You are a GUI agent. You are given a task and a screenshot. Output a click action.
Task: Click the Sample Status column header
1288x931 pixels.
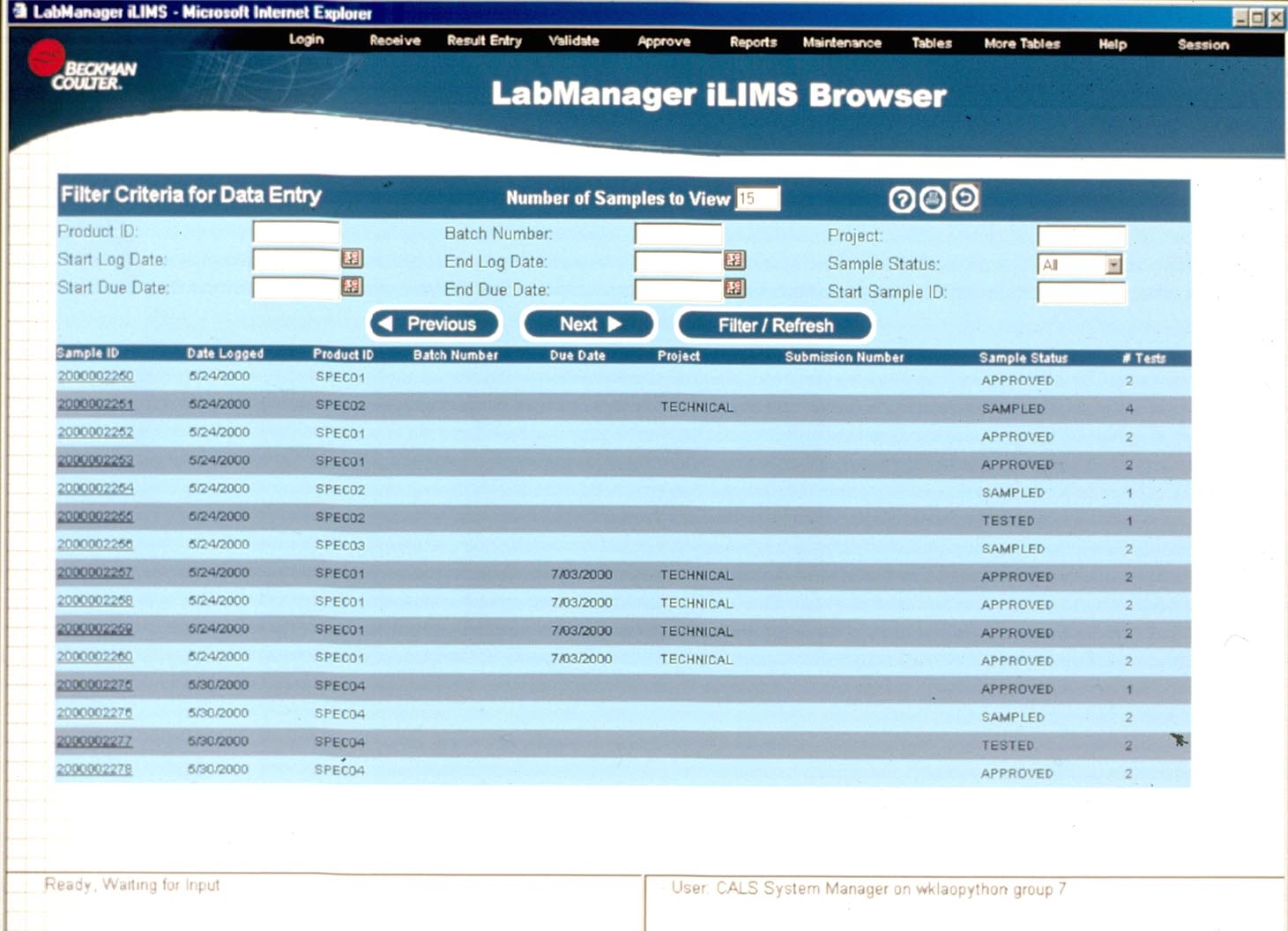pos(1024,358)
